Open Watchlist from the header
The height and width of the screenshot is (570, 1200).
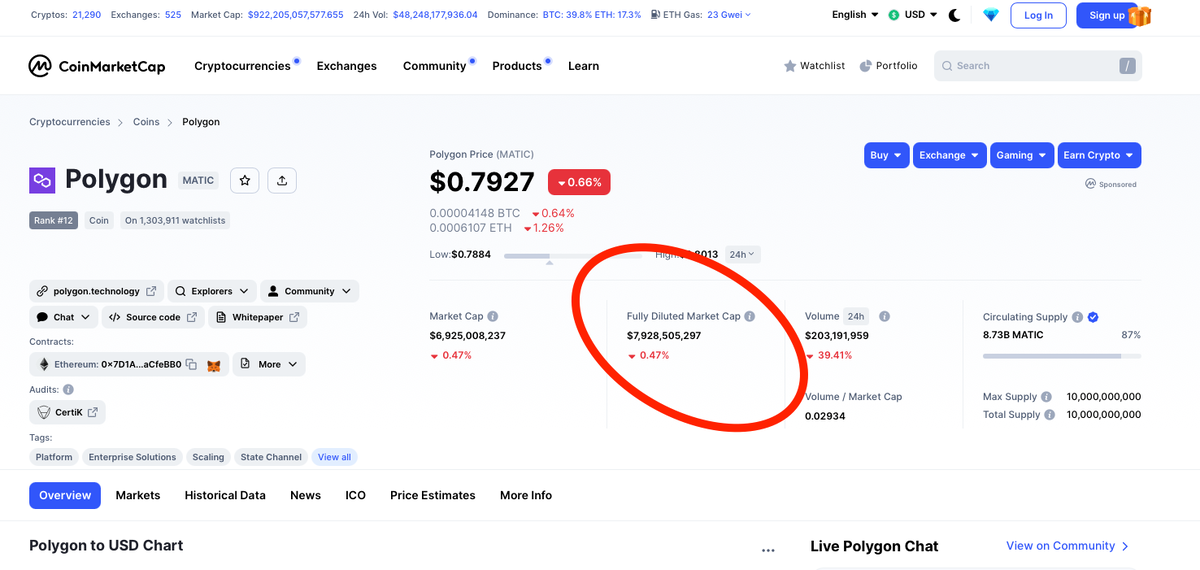pos(814,66)
